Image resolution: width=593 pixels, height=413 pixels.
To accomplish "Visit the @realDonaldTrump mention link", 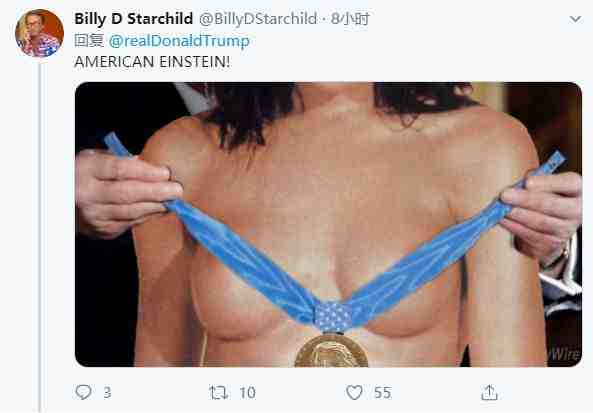I will (x=179, y=41).
